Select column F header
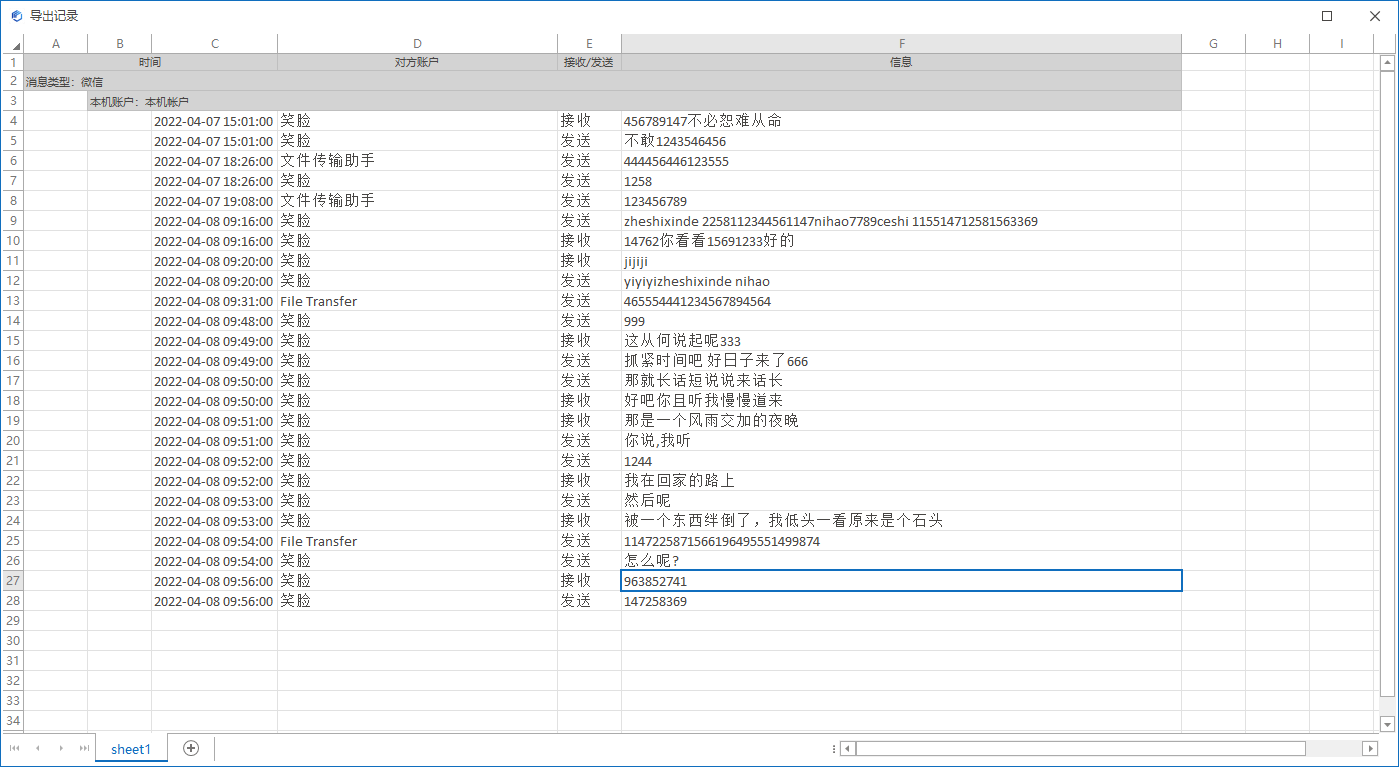 coord(902,44)
